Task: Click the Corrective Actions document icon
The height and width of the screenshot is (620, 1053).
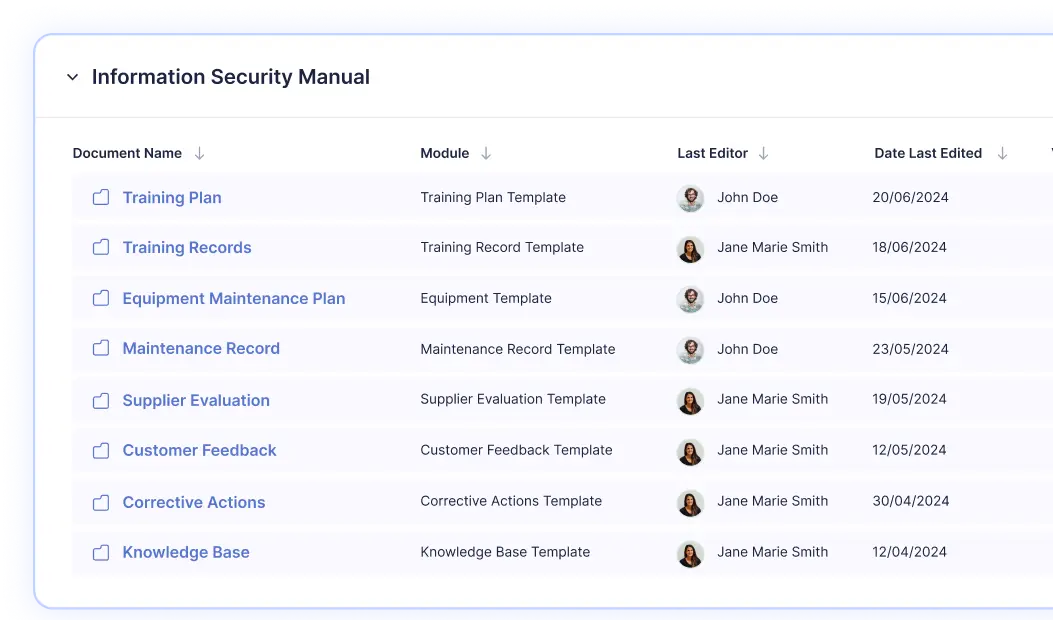Action: click(101, 502)
